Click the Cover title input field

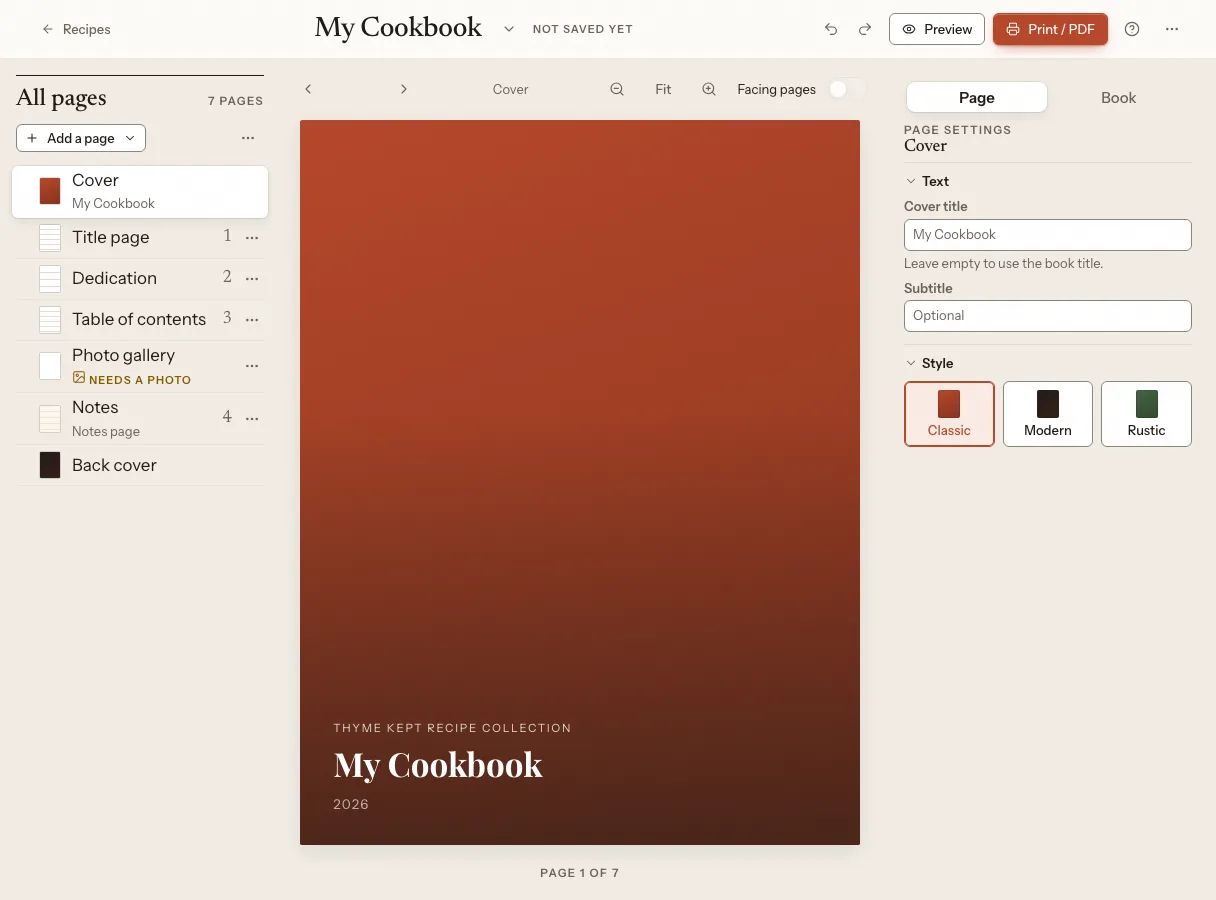point(1047,234)
